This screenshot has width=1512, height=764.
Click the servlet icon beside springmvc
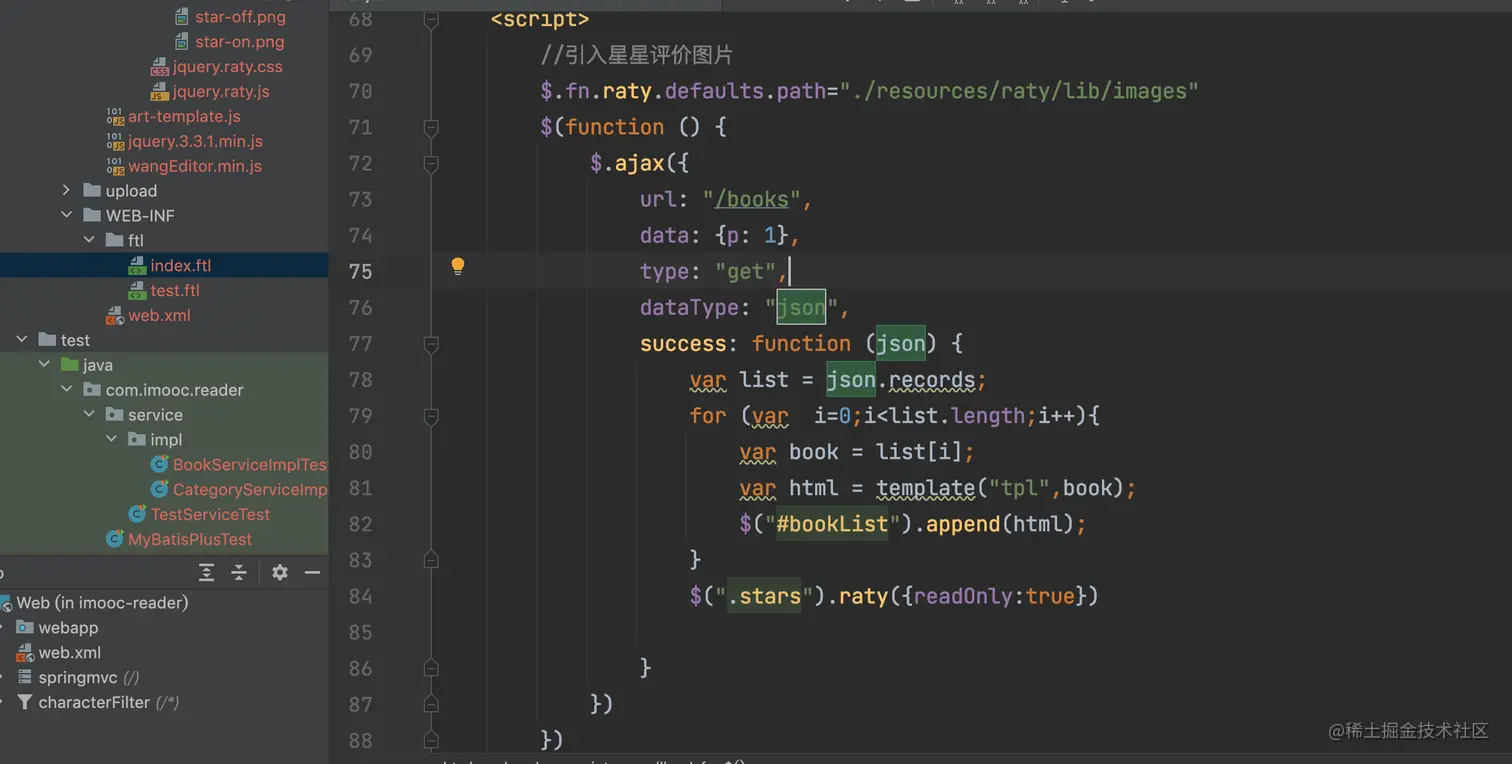tap(25, 678)
